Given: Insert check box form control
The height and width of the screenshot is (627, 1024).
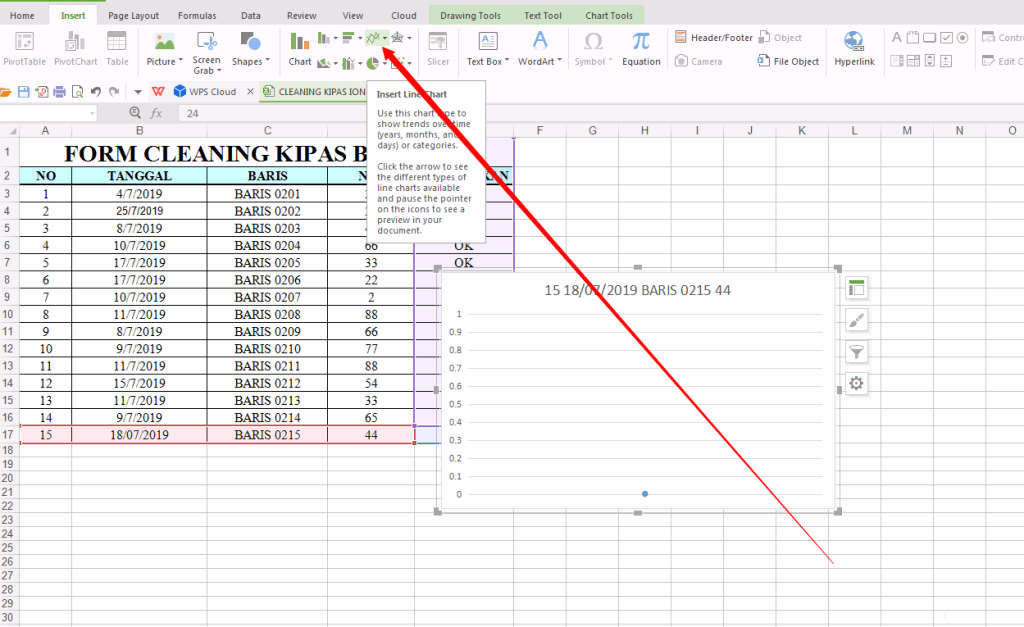Looking at the screenshot, I should [x=946, y=38].
